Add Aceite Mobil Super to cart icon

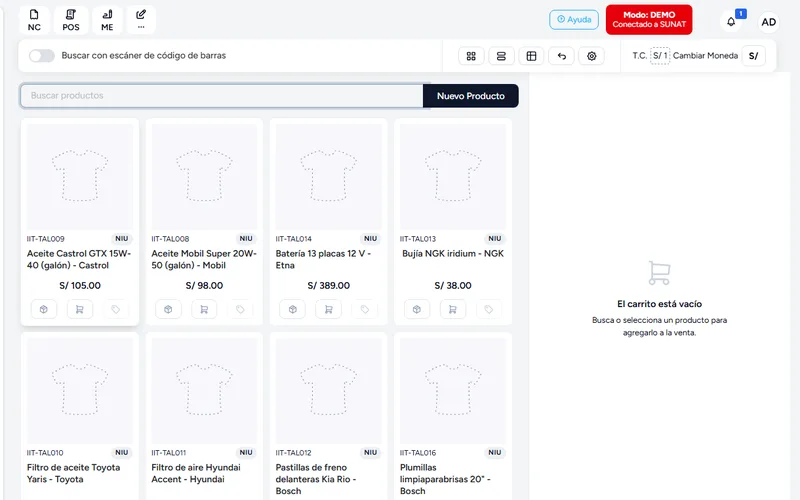204,309
